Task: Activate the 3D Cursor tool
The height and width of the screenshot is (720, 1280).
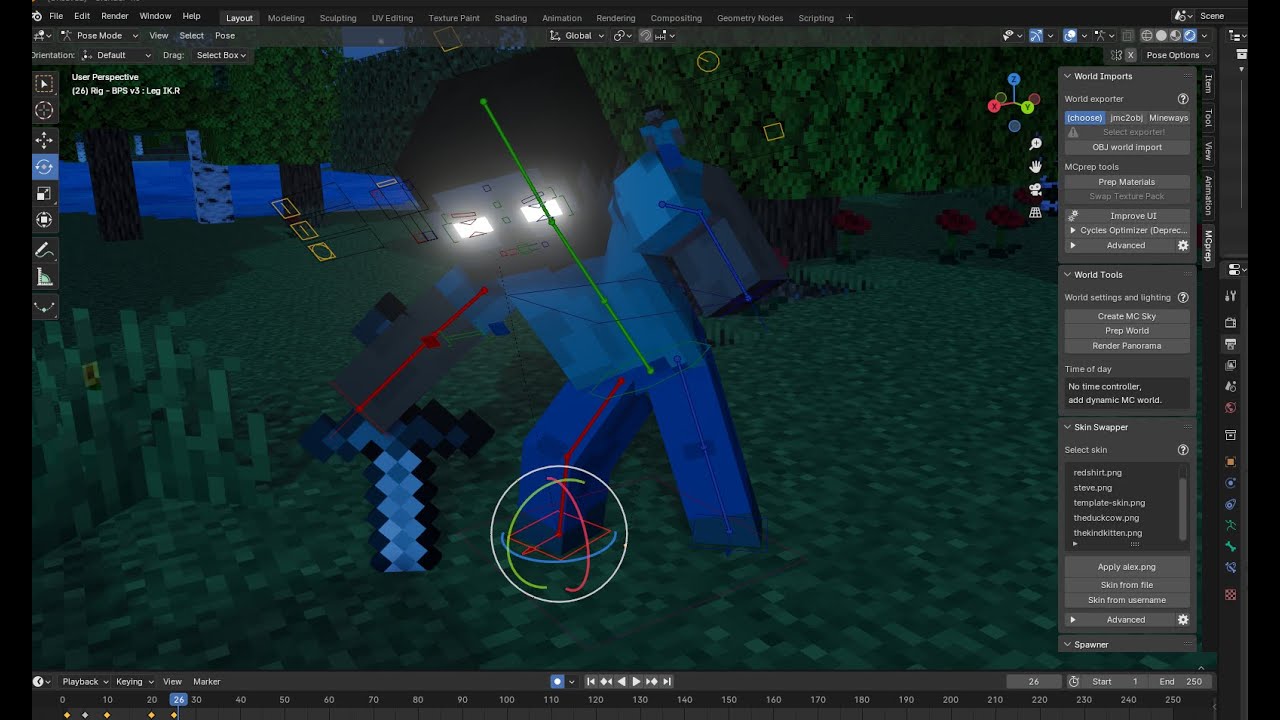Action: pos(44,110)
